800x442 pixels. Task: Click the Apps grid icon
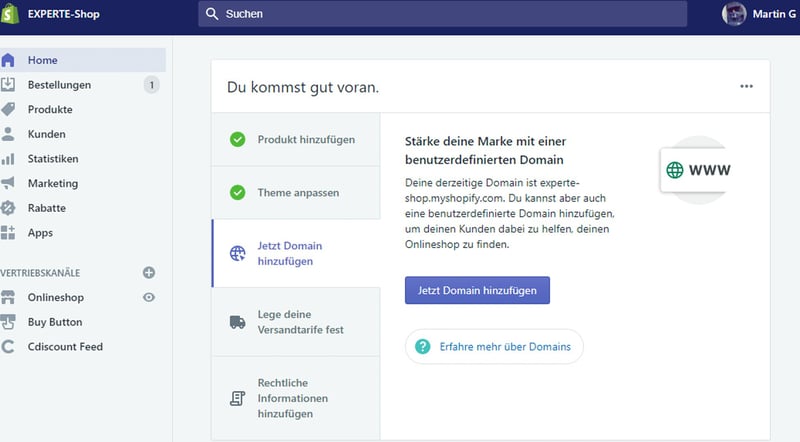(x=9, y=233)
